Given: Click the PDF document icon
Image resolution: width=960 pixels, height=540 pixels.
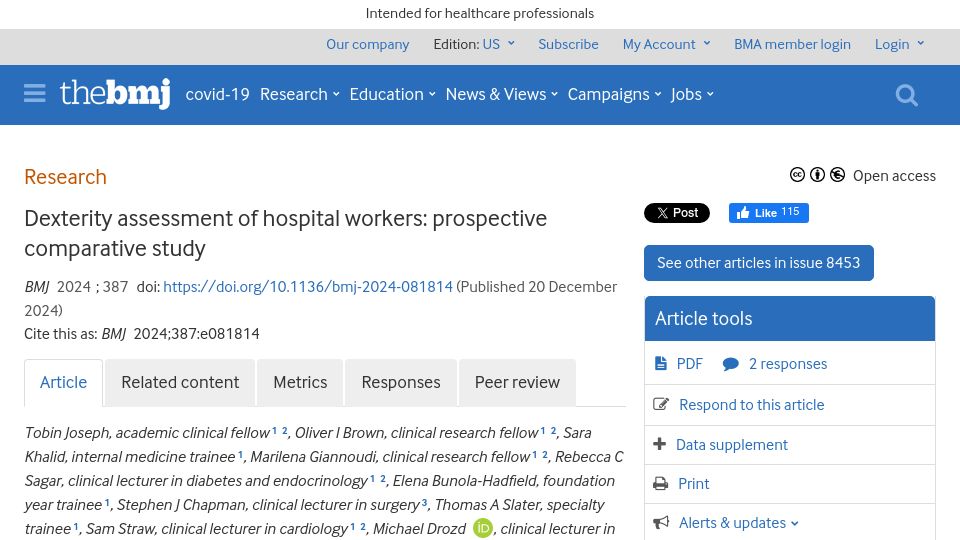Looking at the screenshot, I should click(661, 364).
